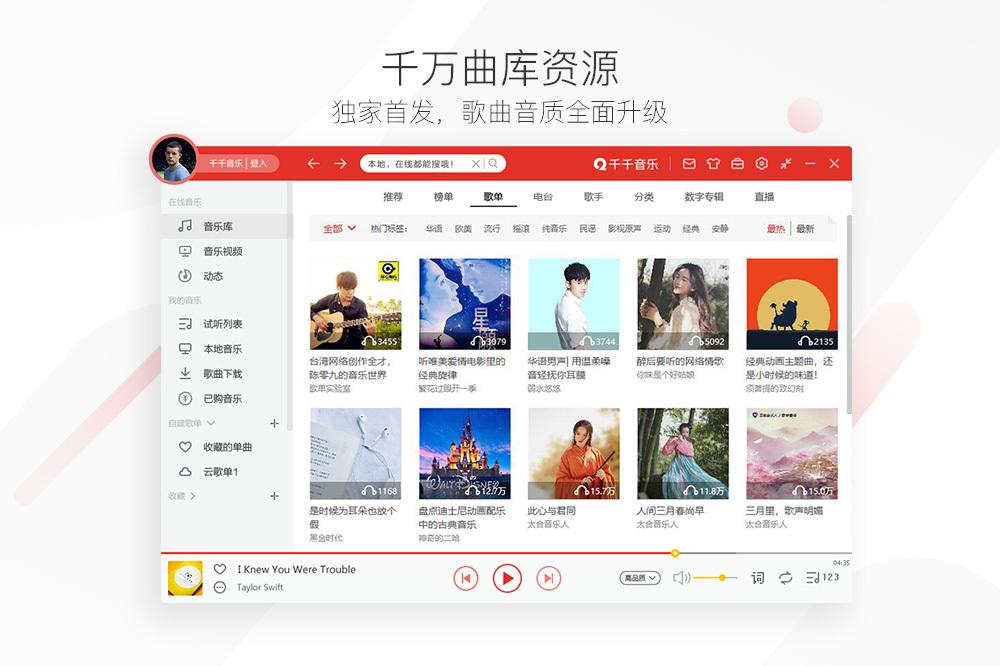
Task: Click the forward navigation arrow
Action: click(341, 163)
